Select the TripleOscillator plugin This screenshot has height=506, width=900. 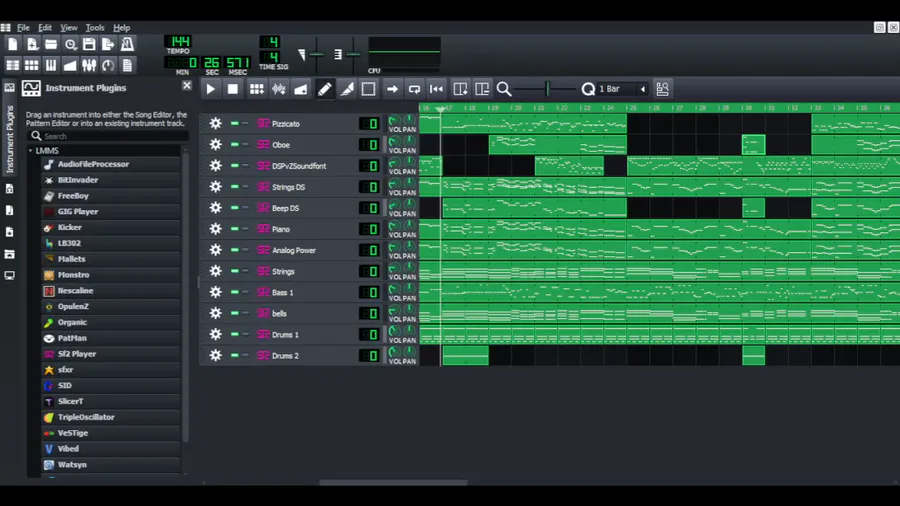coord(111,417)
